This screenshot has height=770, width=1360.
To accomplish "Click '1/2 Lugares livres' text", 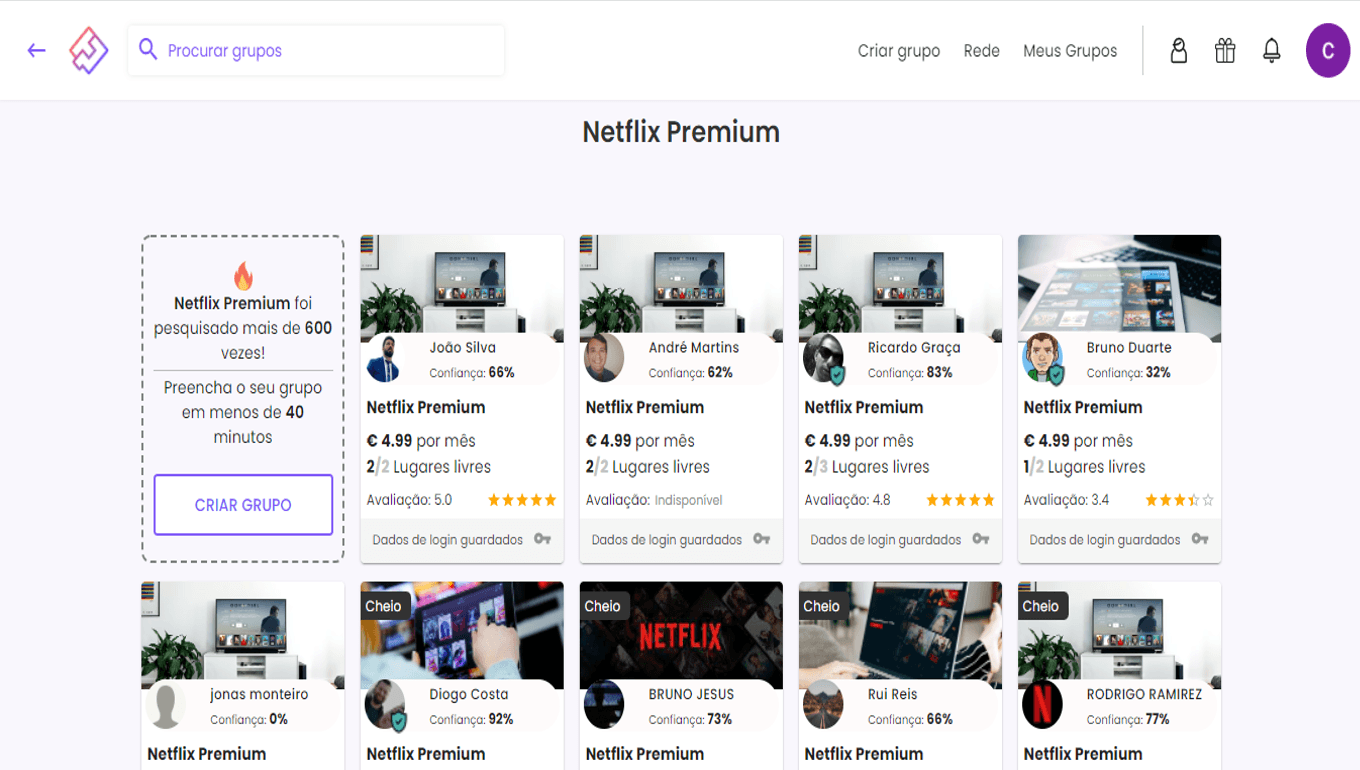I will pyautogui.click(x=1085, y=467).
